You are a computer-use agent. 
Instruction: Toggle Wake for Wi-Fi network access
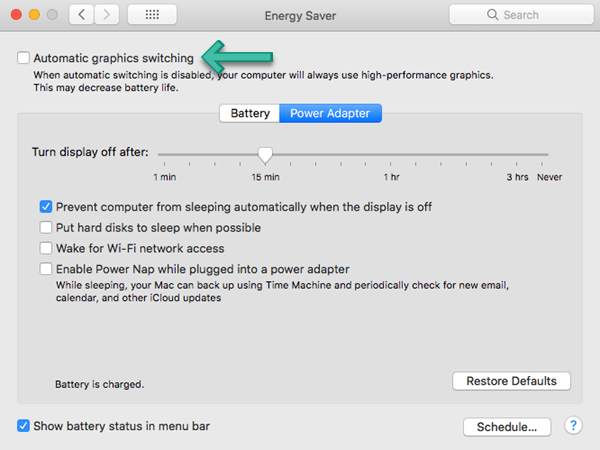pyautogui.click(x=46, y=248)
